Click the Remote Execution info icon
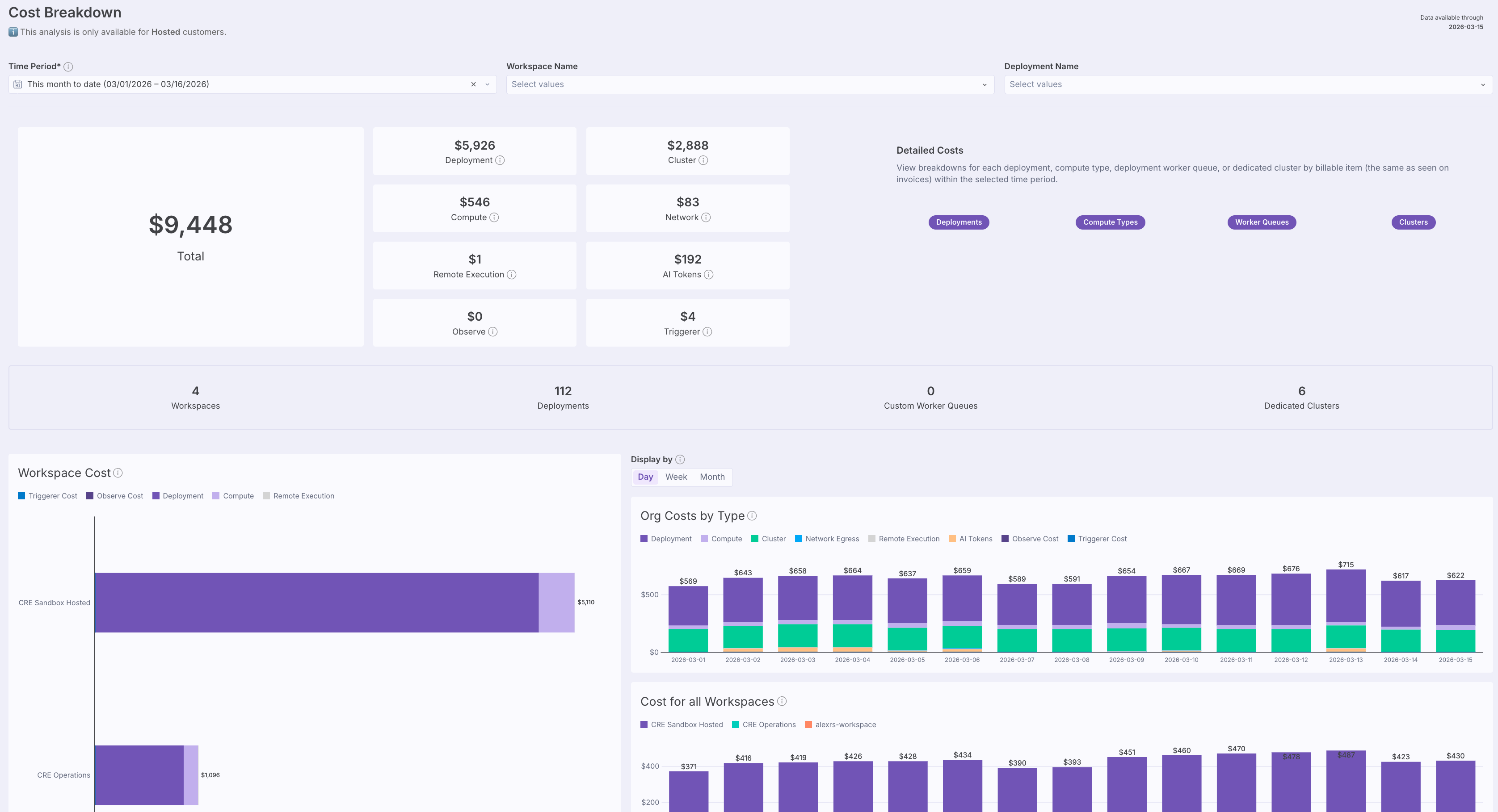The height and width of the screenshot is (812, 1498). point(511,274)
